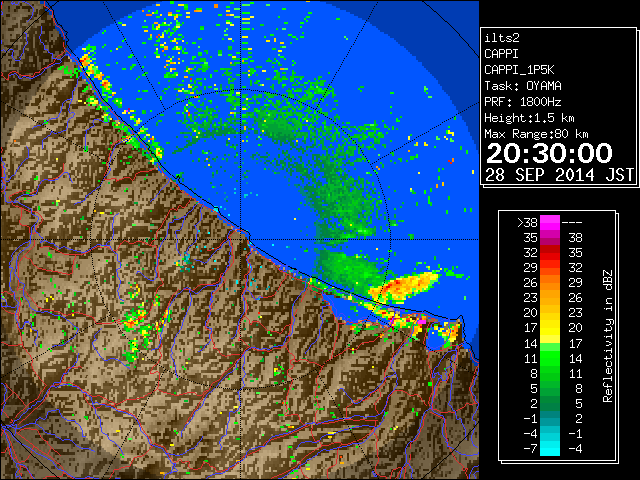Click the 'CAPPI_1P5K' text line
Viewport: 640px width, 480px height.
click(x=519, y=70)
